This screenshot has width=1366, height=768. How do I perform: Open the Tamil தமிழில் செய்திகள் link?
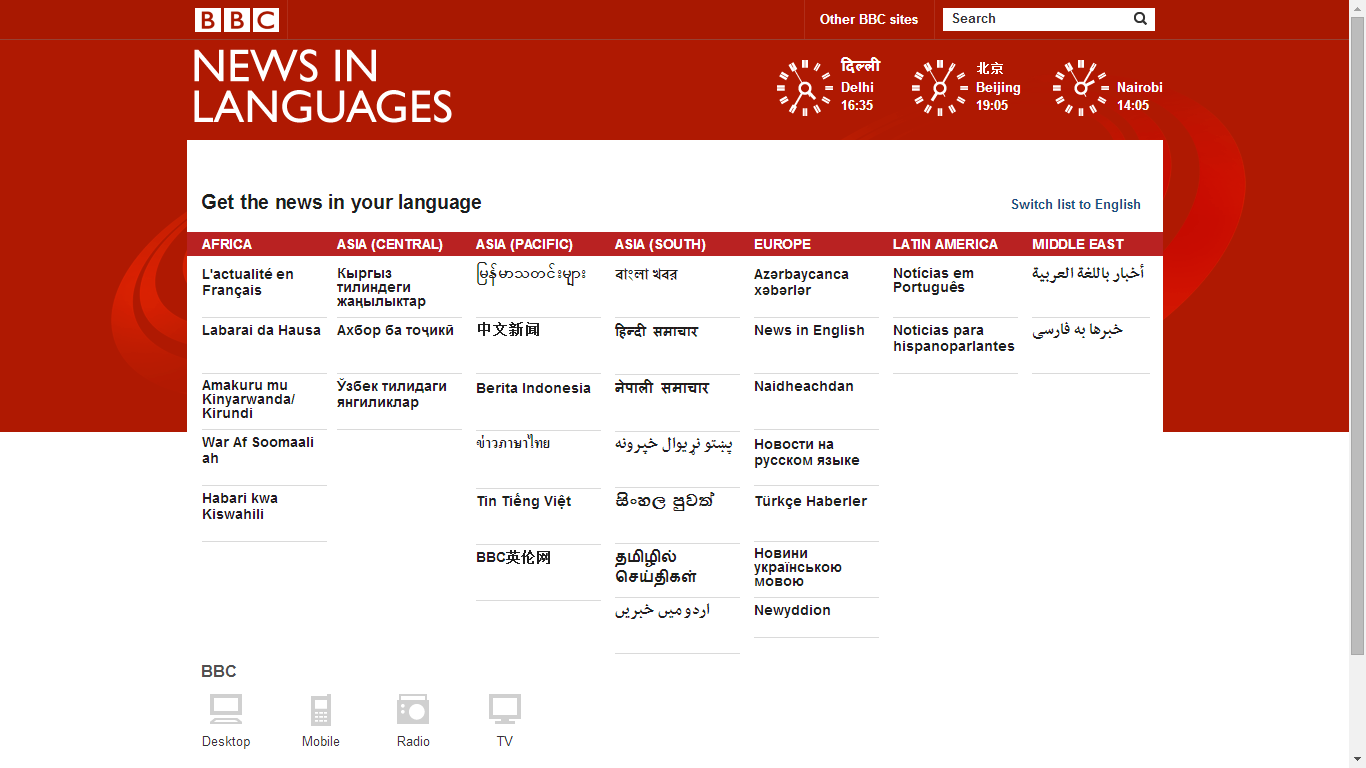pos(656,566)
